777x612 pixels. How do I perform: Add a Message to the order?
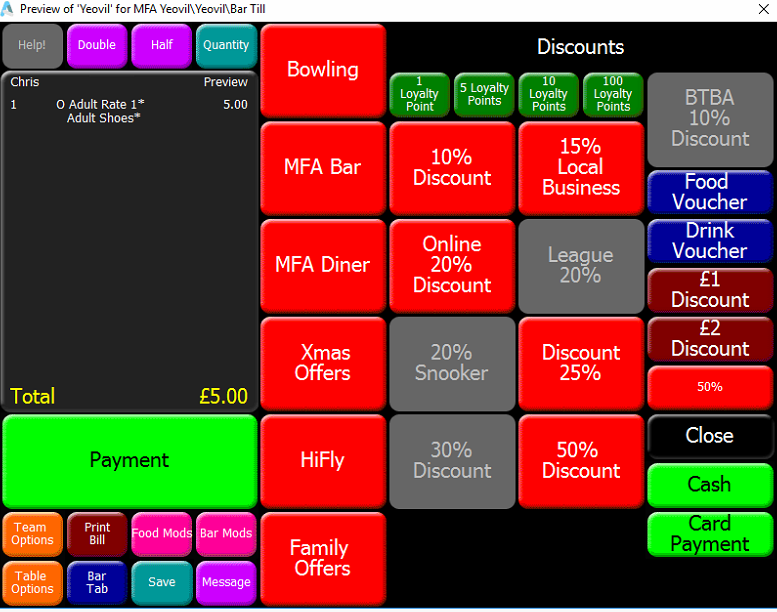coord(226,583)
